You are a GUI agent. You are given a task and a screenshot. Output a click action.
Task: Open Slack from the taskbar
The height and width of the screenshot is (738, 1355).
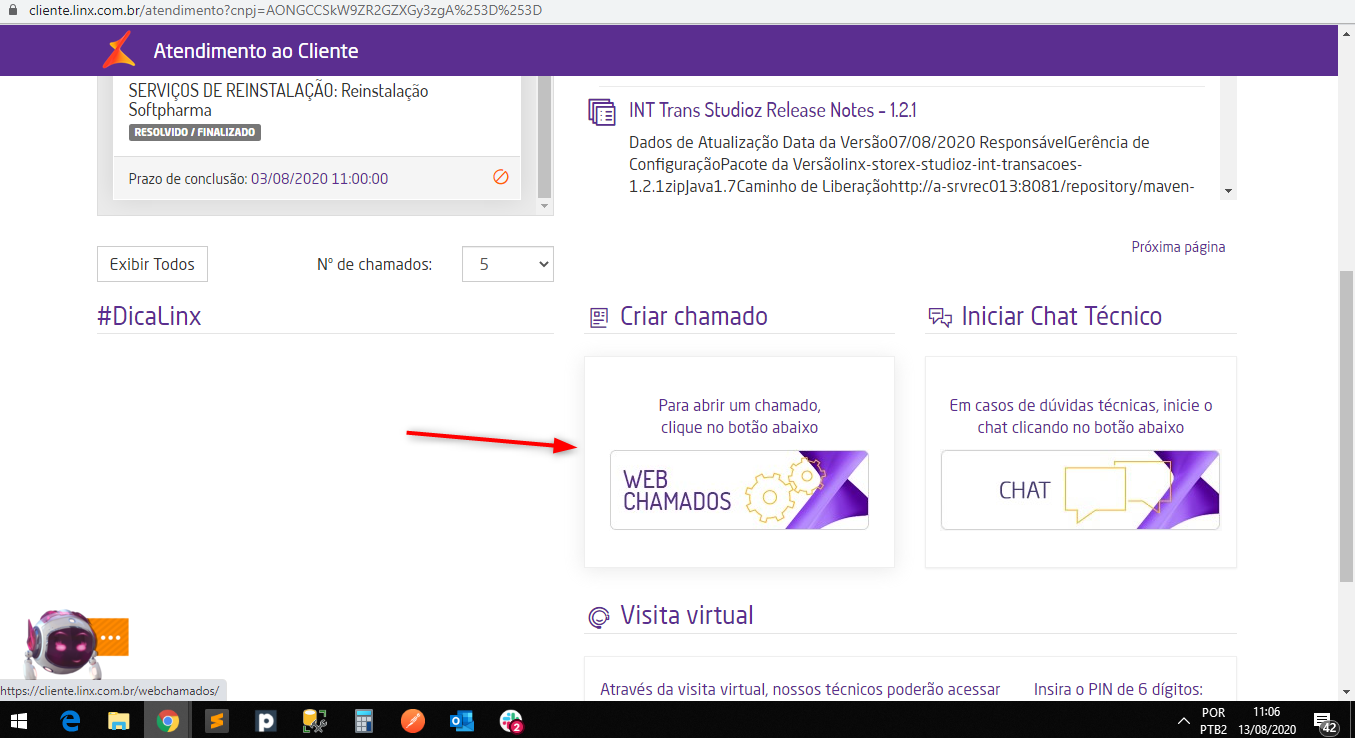(511, 720)
